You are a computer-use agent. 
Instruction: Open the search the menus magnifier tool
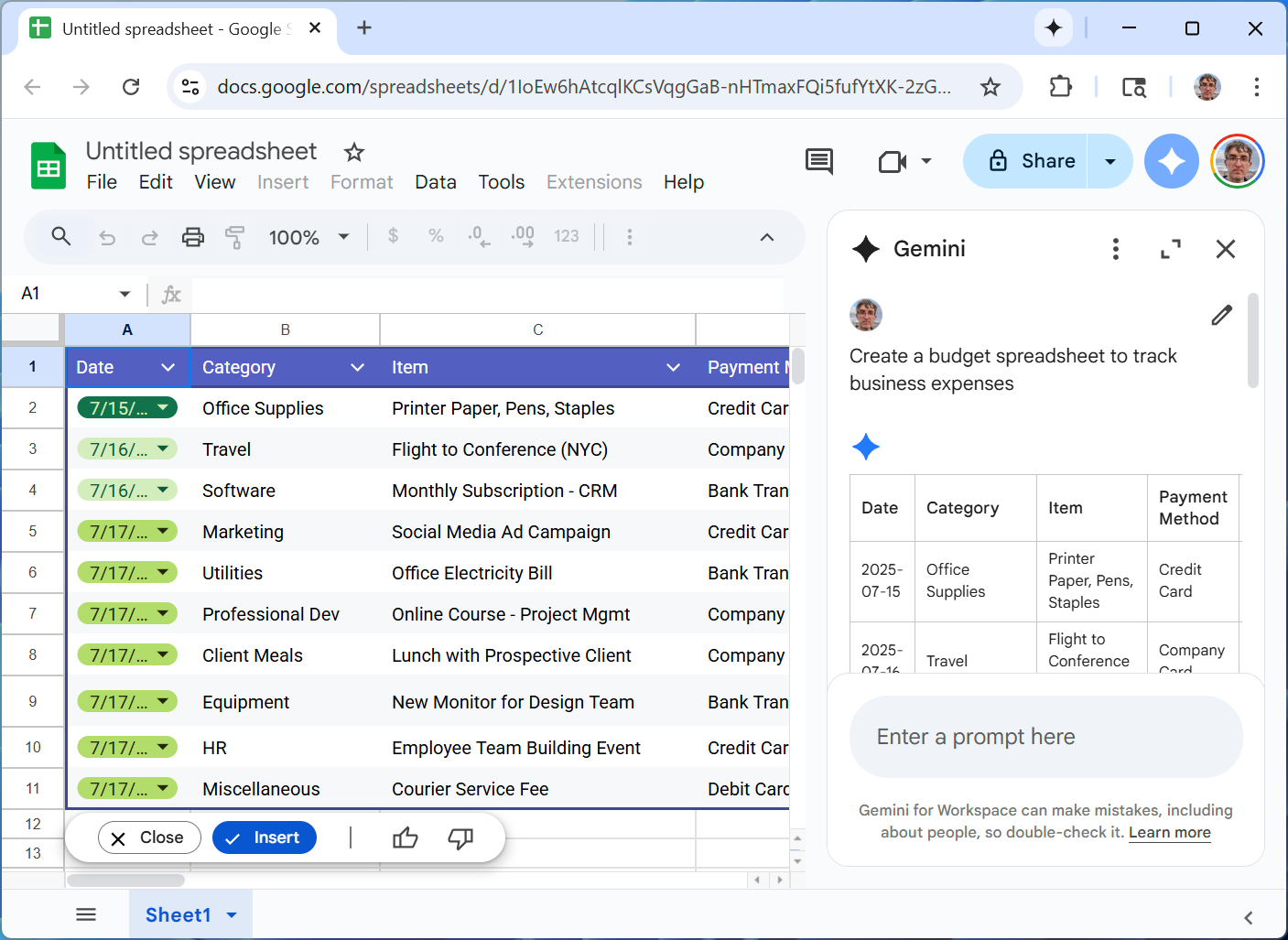point(61,237)
